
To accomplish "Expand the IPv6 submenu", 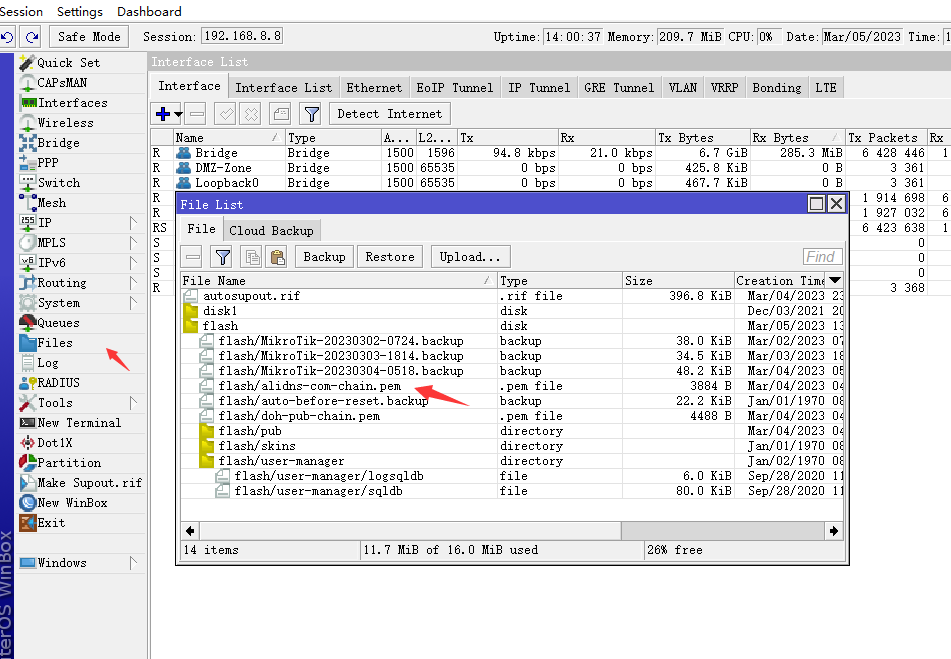I will pyautogui.click(x=133, y=263).
